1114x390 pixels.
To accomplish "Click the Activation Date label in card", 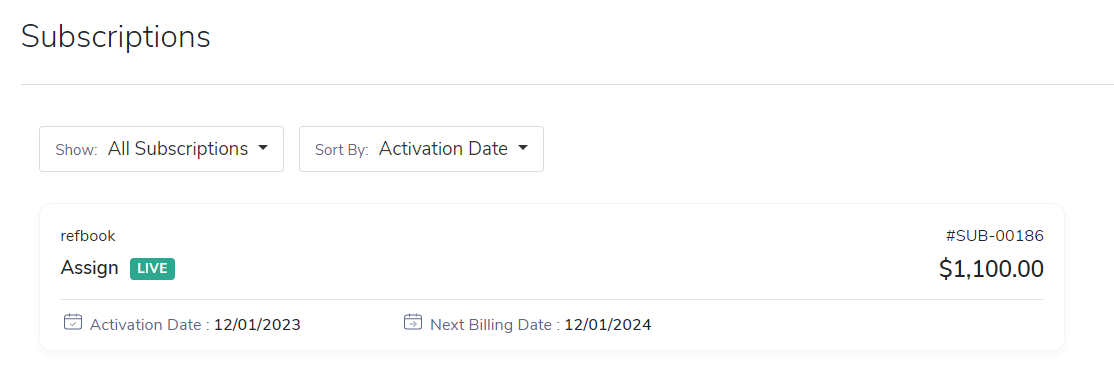I will [146, 325].
